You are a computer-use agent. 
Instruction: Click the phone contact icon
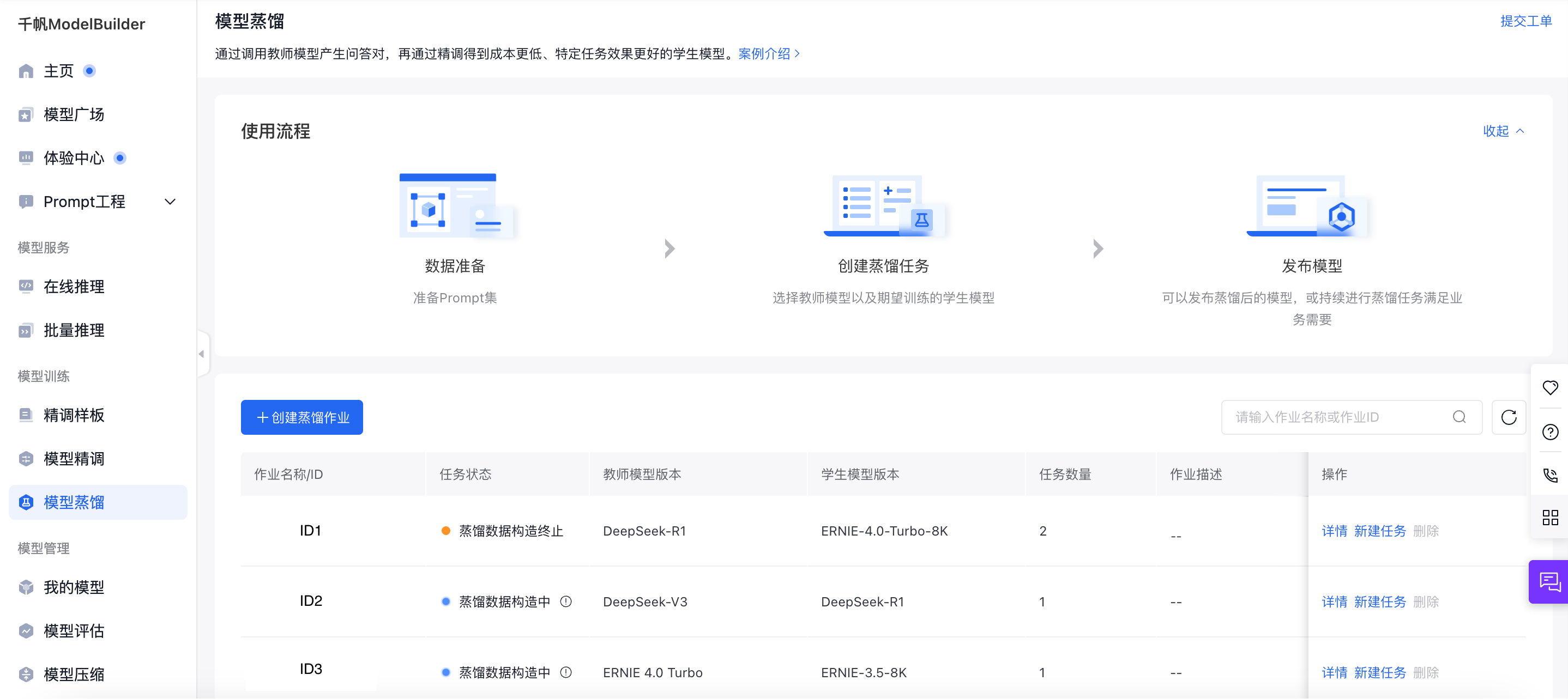(1550, 475)
